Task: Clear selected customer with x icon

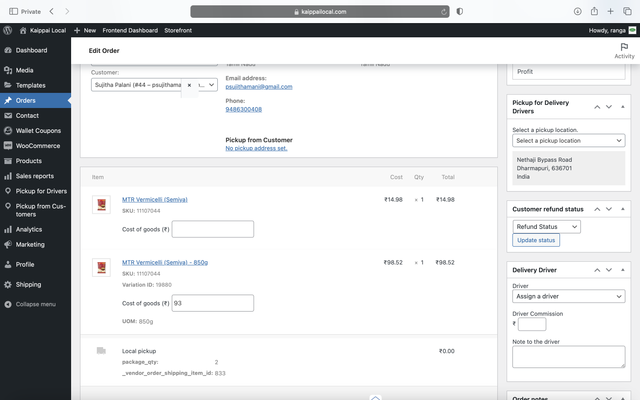Action: click(189, 85)
